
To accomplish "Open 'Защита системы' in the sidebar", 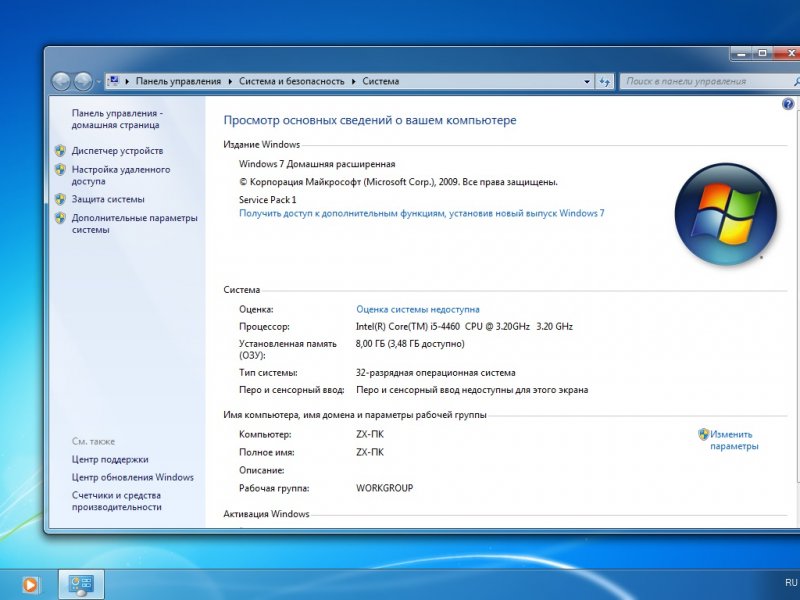I will (x=108, y=199).
